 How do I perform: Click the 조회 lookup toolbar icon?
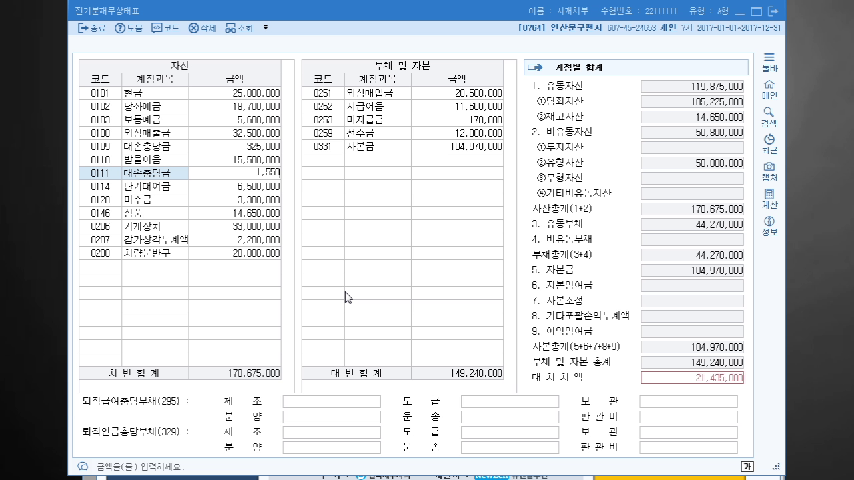click(239, 28)
